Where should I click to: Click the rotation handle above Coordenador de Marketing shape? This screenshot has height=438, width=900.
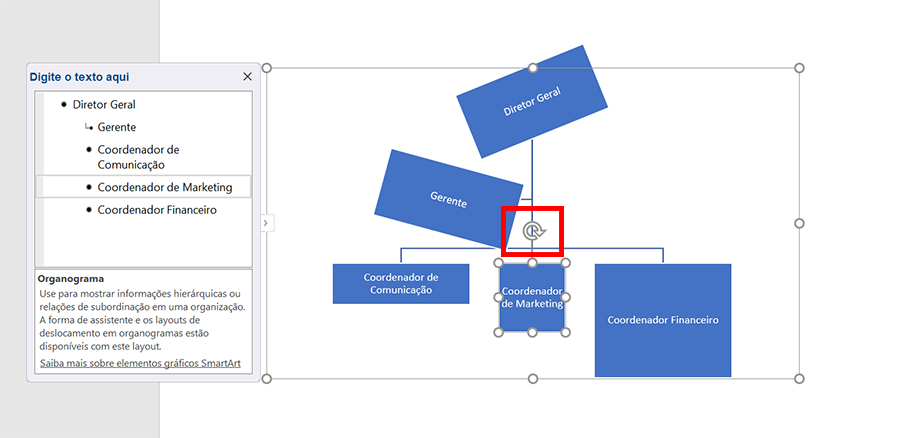(534, 231)
